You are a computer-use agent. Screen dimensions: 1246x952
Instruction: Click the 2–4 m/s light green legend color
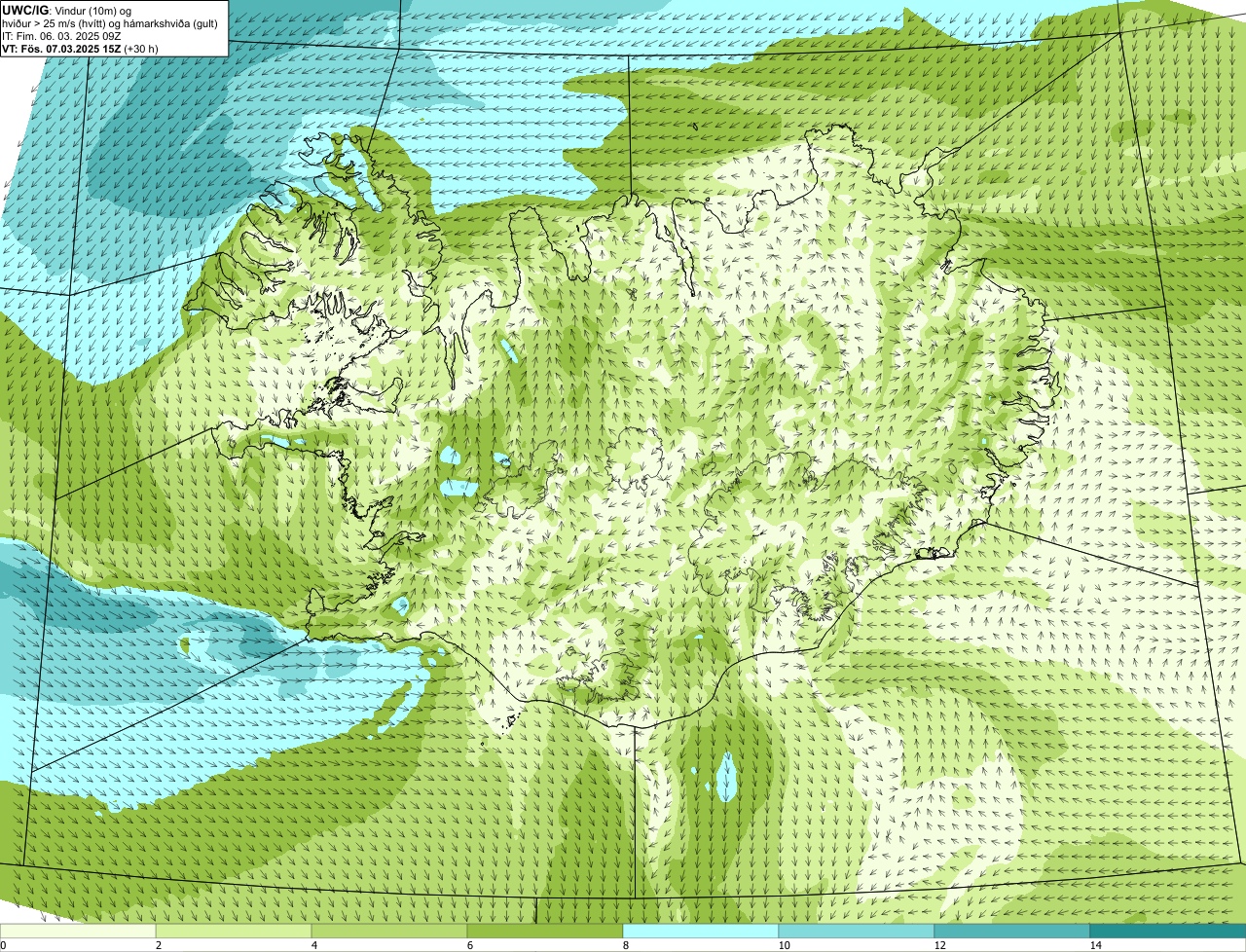point(234,931)
